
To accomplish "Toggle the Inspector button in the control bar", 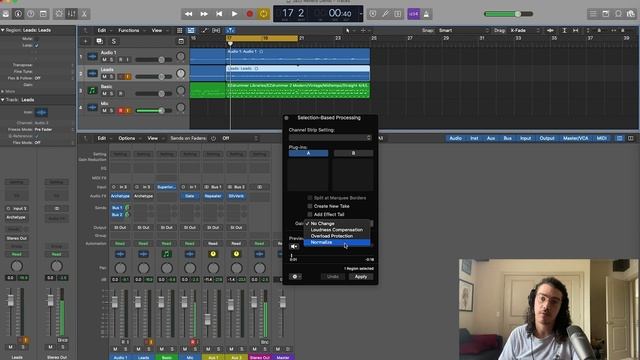I will (x=18, y=14).
